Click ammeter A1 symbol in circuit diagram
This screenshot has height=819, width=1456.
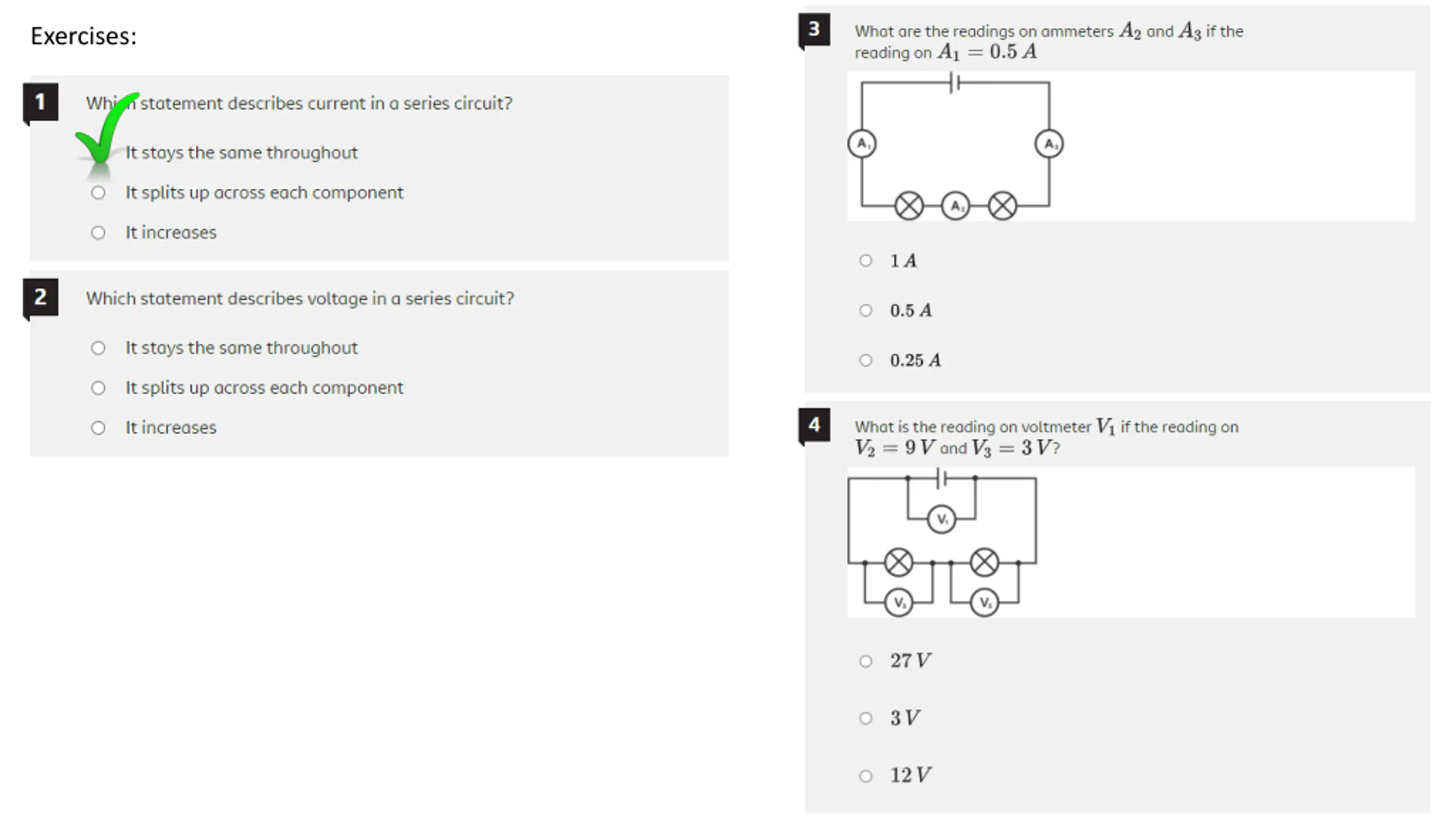tap(862, 144)
